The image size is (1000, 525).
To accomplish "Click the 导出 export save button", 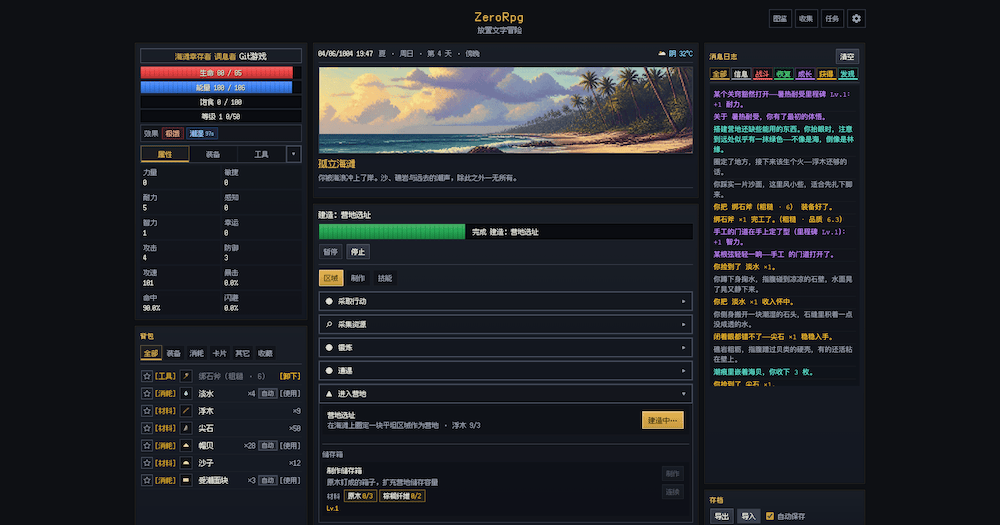I will (x=721, y=516).
